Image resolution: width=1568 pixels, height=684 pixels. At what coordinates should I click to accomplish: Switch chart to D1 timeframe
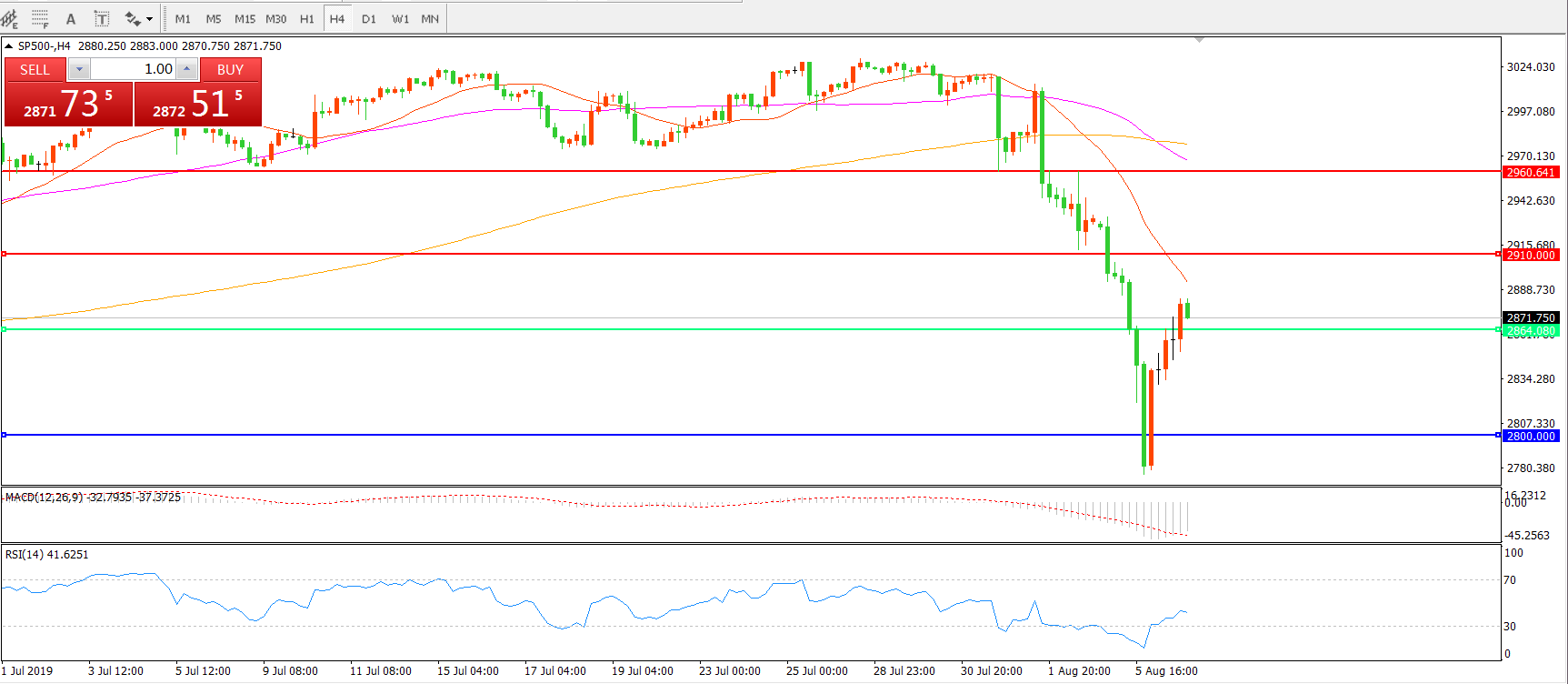(368, 18)
